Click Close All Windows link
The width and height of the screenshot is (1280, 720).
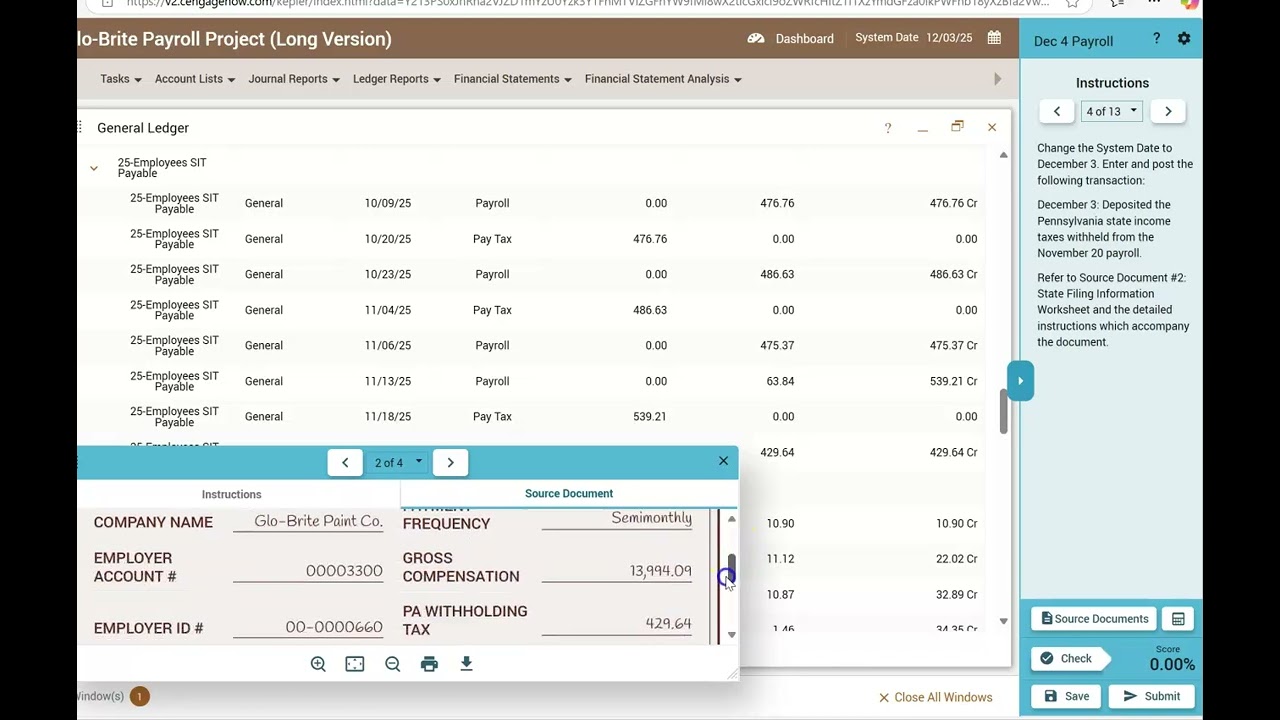(x=935, y=697)
